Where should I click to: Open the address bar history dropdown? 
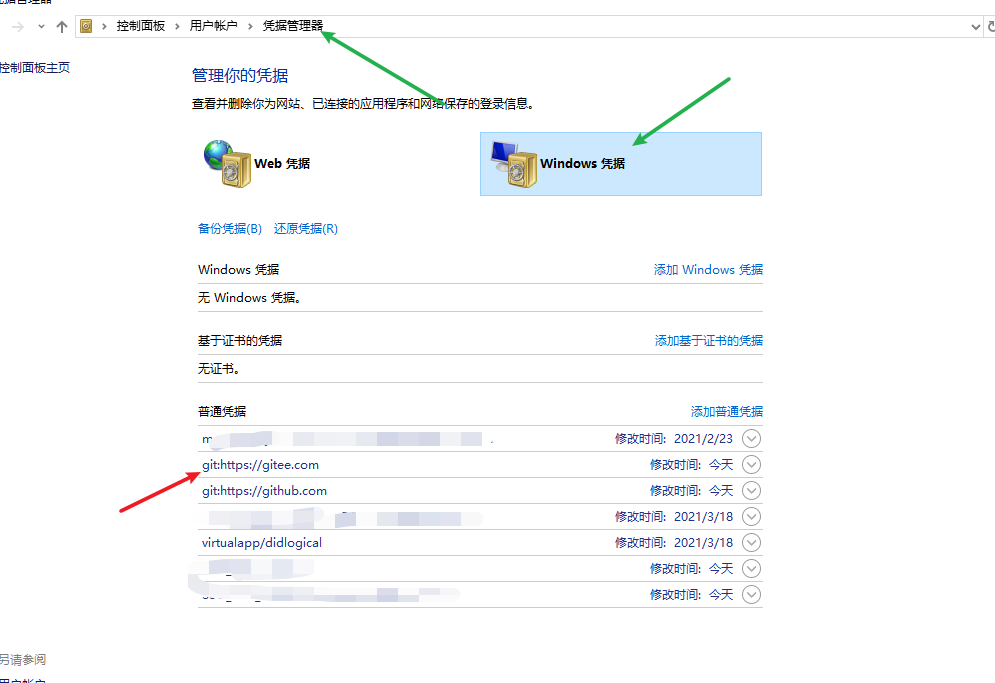pos(976,27)
